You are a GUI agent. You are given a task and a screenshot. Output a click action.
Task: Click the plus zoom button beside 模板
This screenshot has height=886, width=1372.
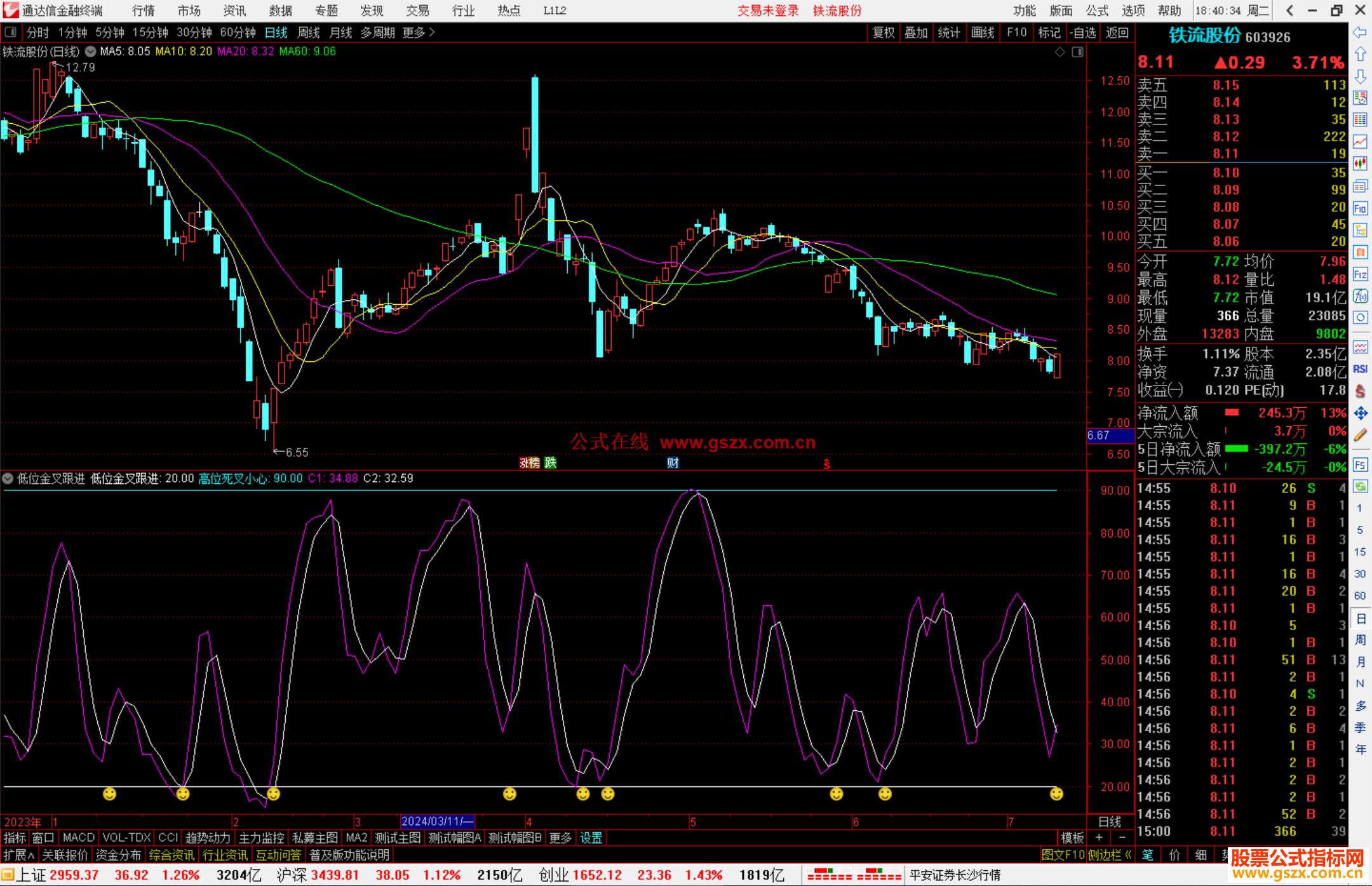pos(1099,838)
